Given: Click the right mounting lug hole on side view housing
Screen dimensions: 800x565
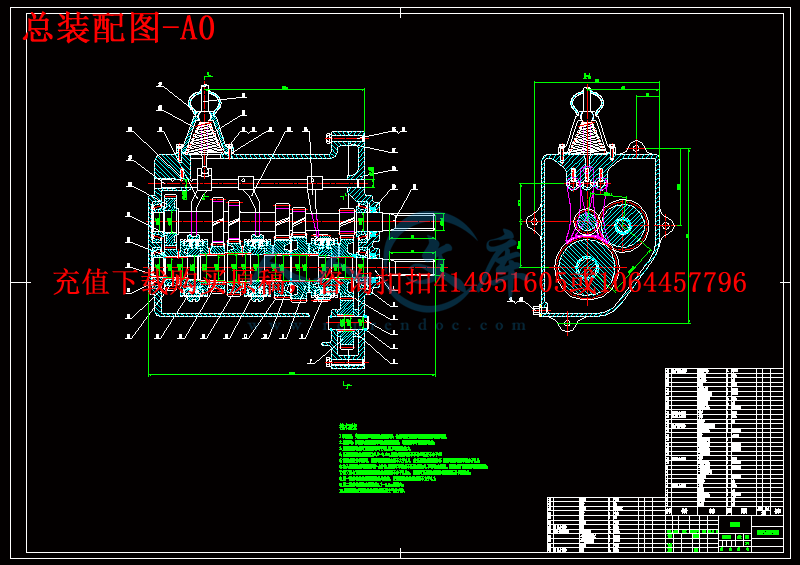Looking at the screenshot, I should 666,225.
